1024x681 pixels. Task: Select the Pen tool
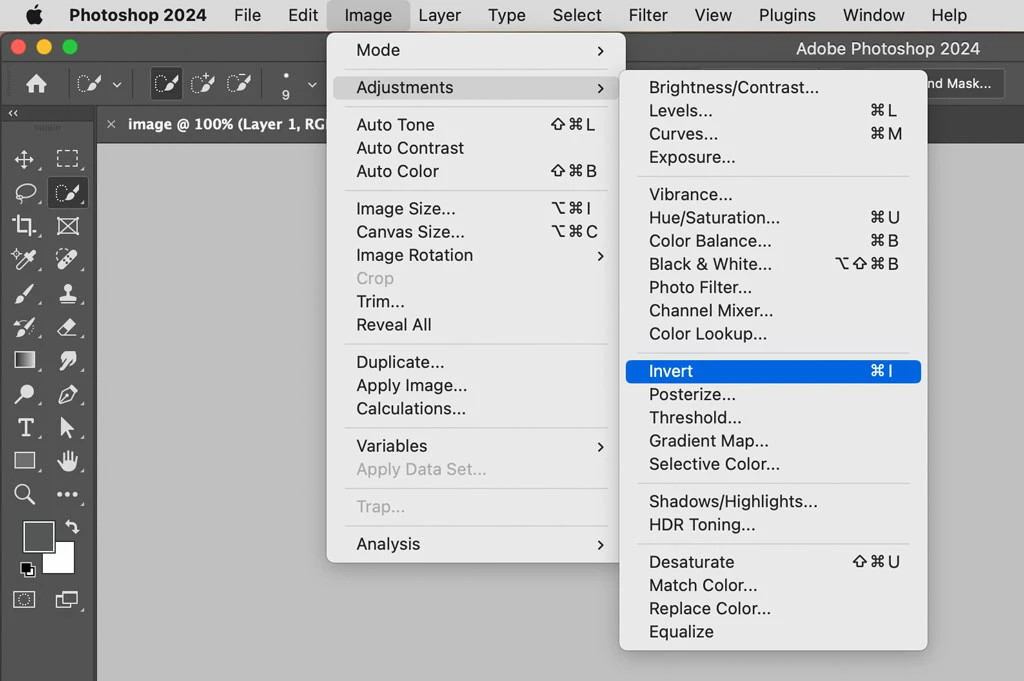pyautogui.click(x=67, y=394)
